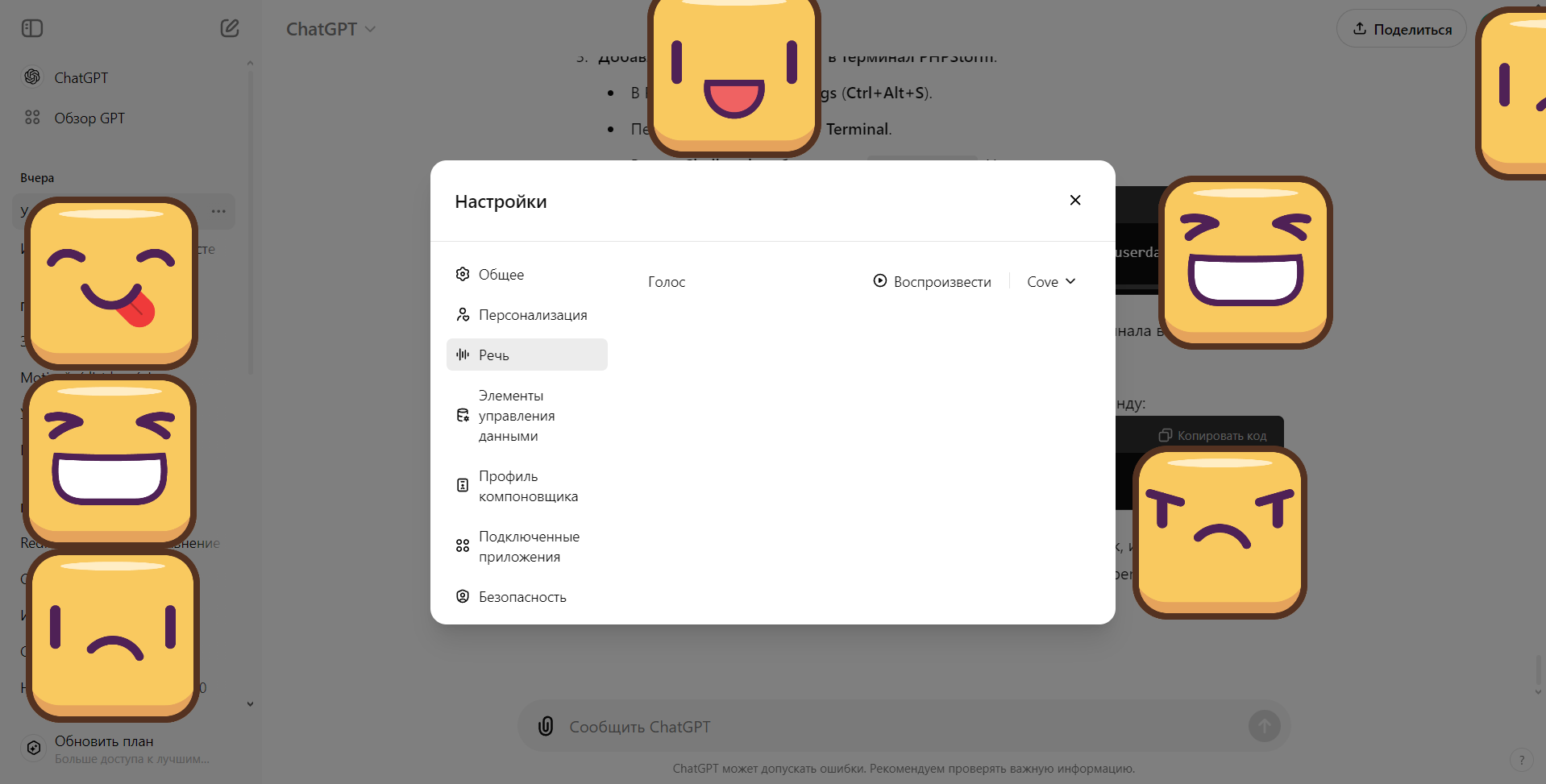Viewport: 1546px width, 784px height.
Task: Open the ChatGPT model selector dropdown
Action: (330, 29)
